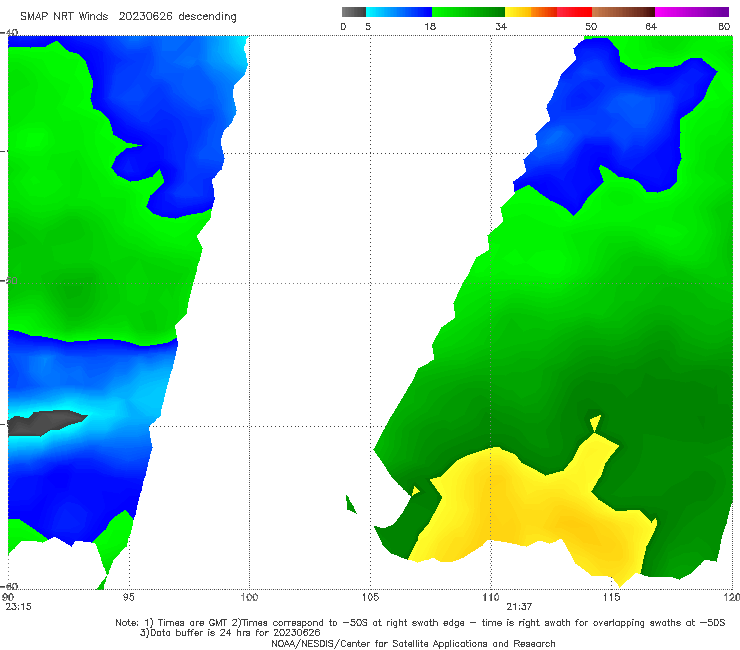The width and height of the screenshot is (740, 650).
Task: Click the cyan-to-blue segment of the color bar
Action: tap(399, 12)
